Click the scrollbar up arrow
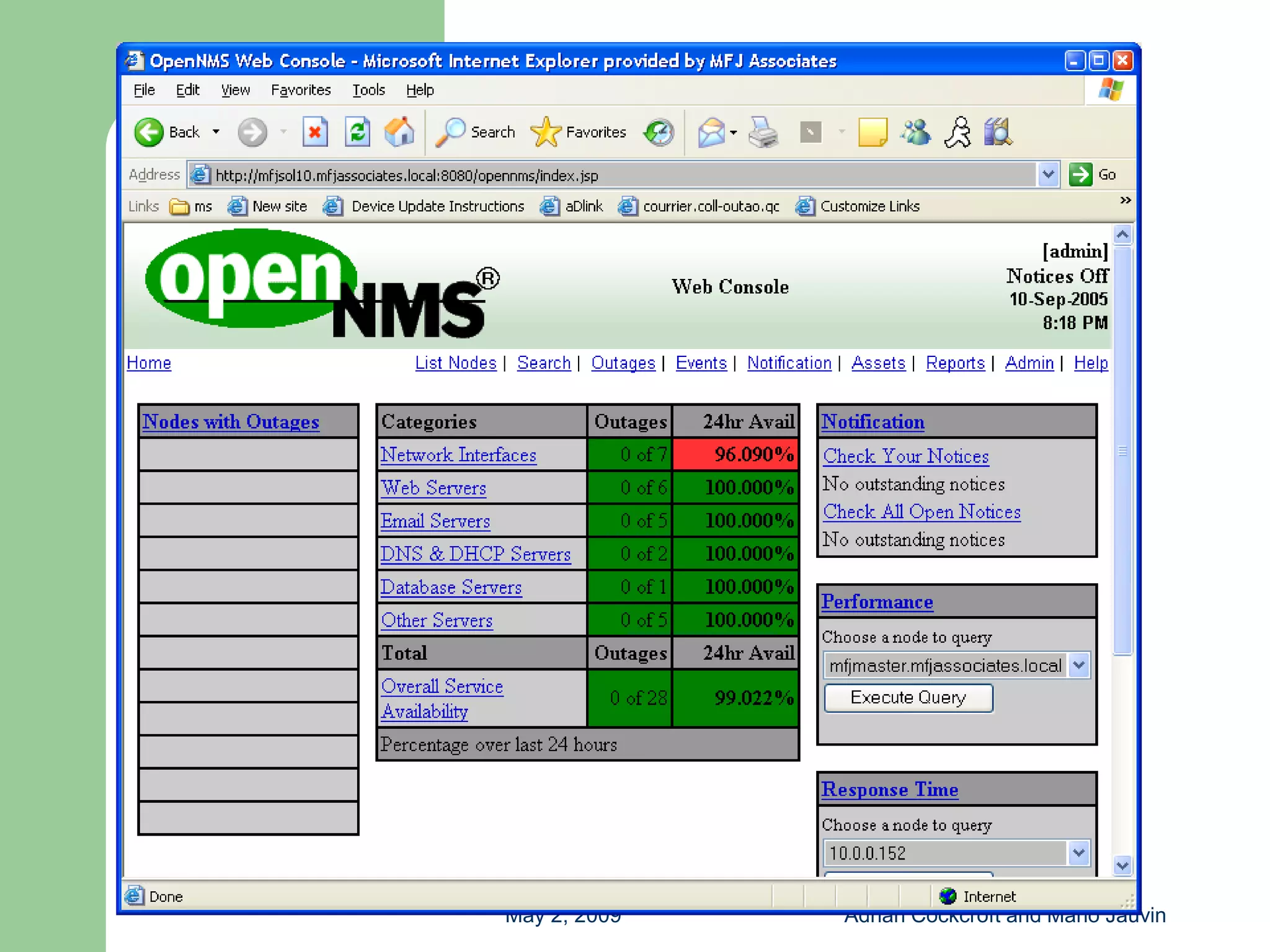Viewport: 1270px width, 952px height. (x=1122, y=235)
